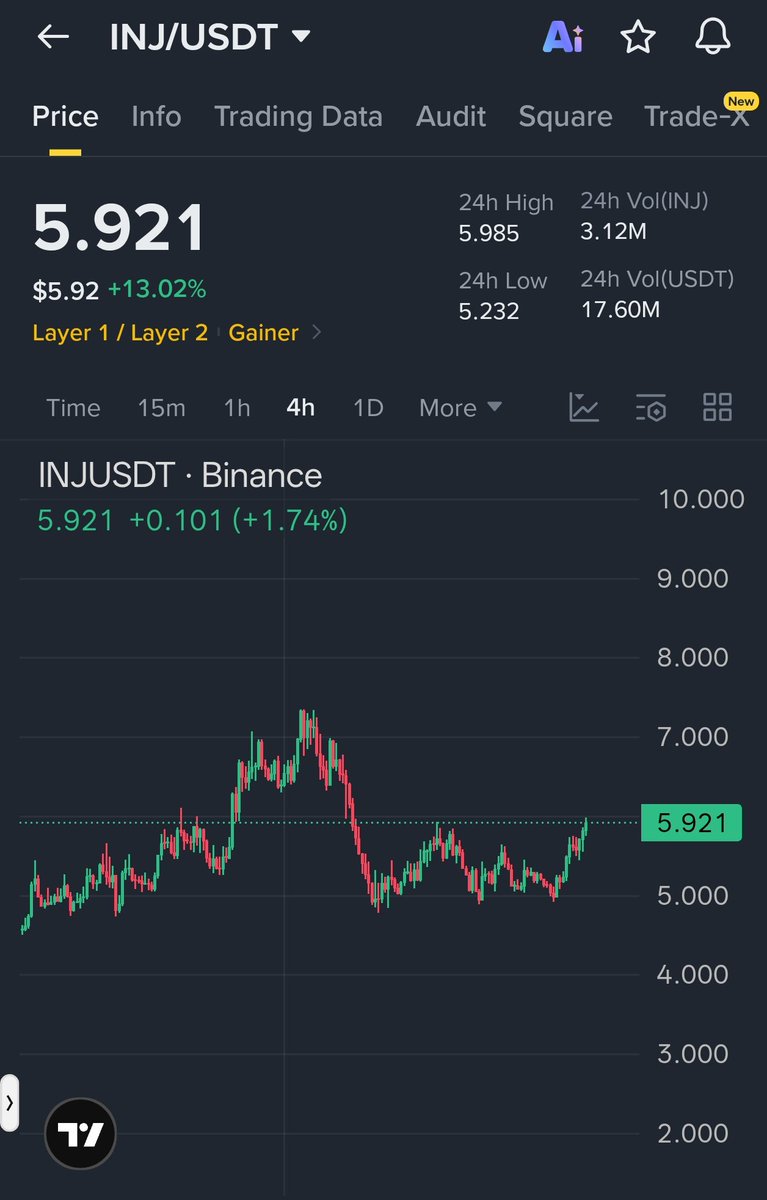This screenshot has height=1200, width=767.
Task: Open the grid layout icon
Action: (x=717, y=407)
